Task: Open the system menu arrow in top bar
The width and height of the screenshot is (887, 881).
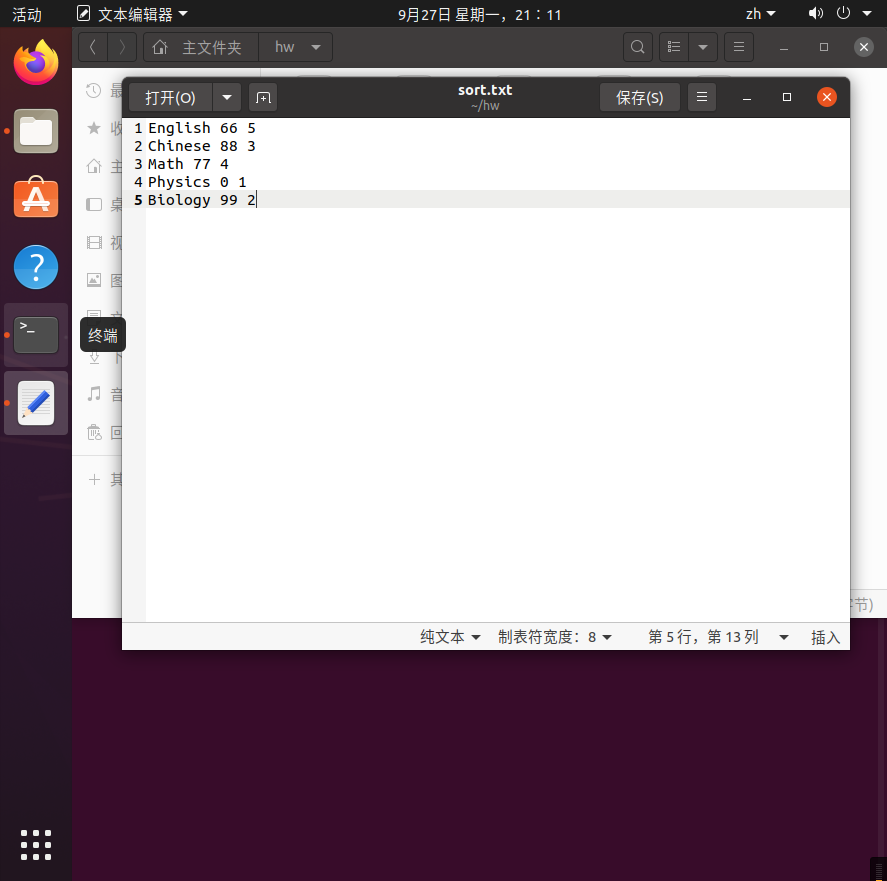Action: (x=867, y=14)
